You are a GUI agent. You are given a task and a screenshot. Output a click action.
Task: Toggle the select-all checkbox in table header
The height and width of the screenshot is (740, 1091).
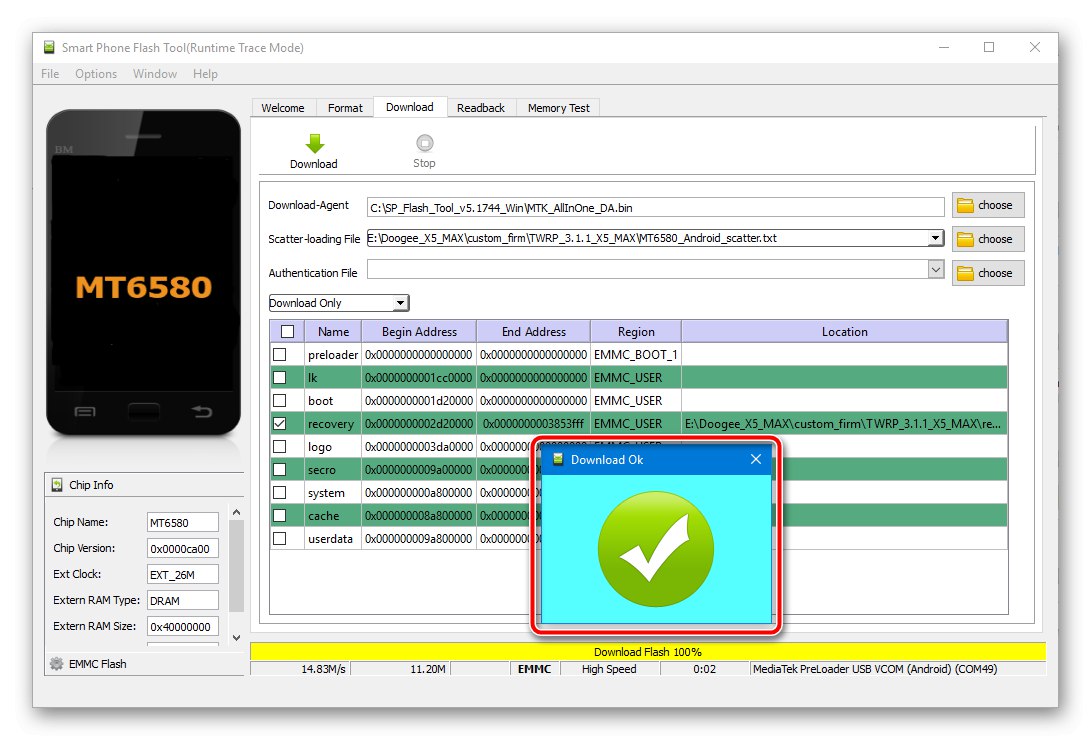pyautogui.click(x=287, y=330)
